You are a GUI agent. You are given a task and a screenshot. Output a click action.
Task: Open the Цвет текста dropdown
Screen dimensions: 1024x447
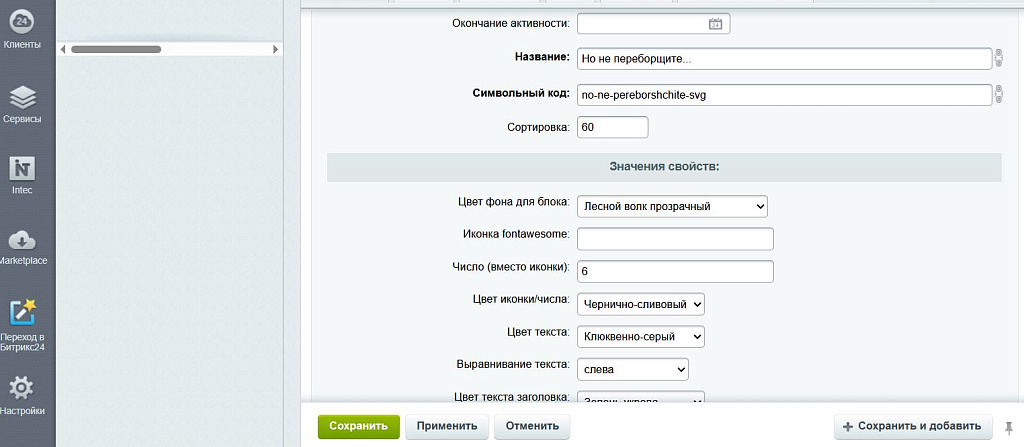pyautogui.click(x=641, y=336)
